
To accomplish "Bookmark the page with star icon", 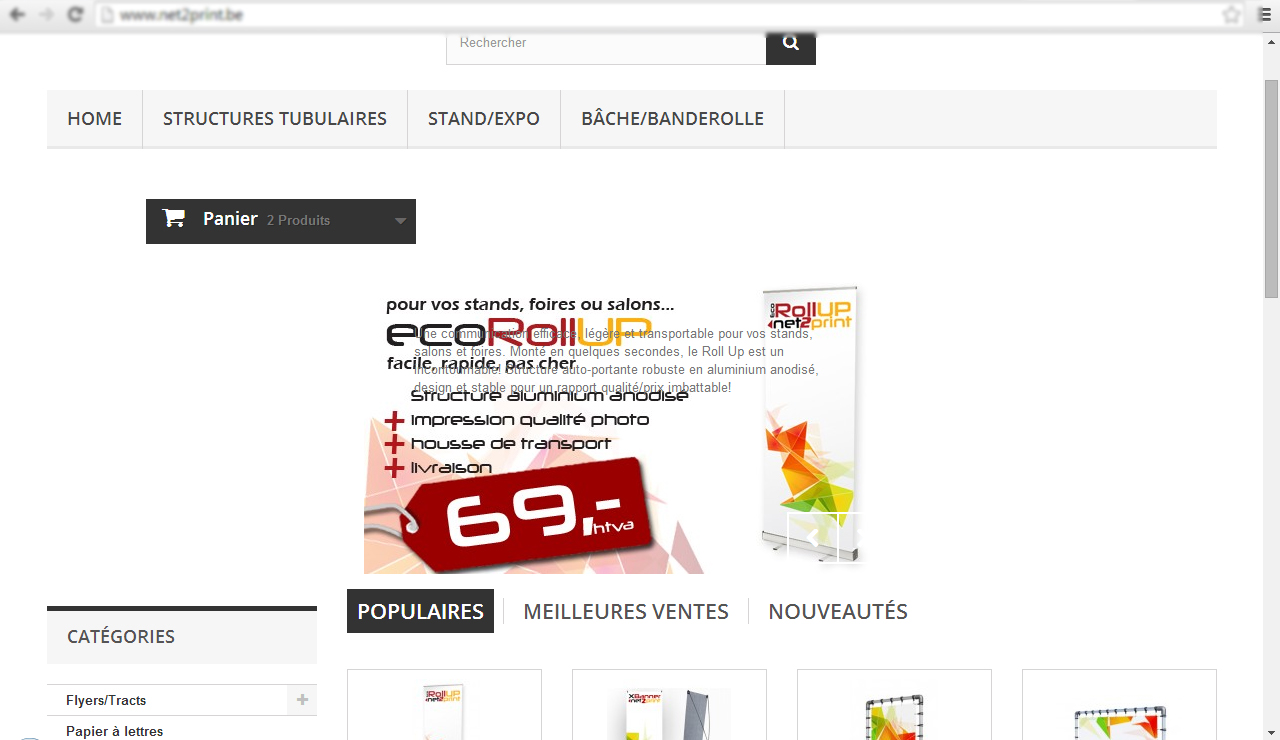I will point(1232,15).
